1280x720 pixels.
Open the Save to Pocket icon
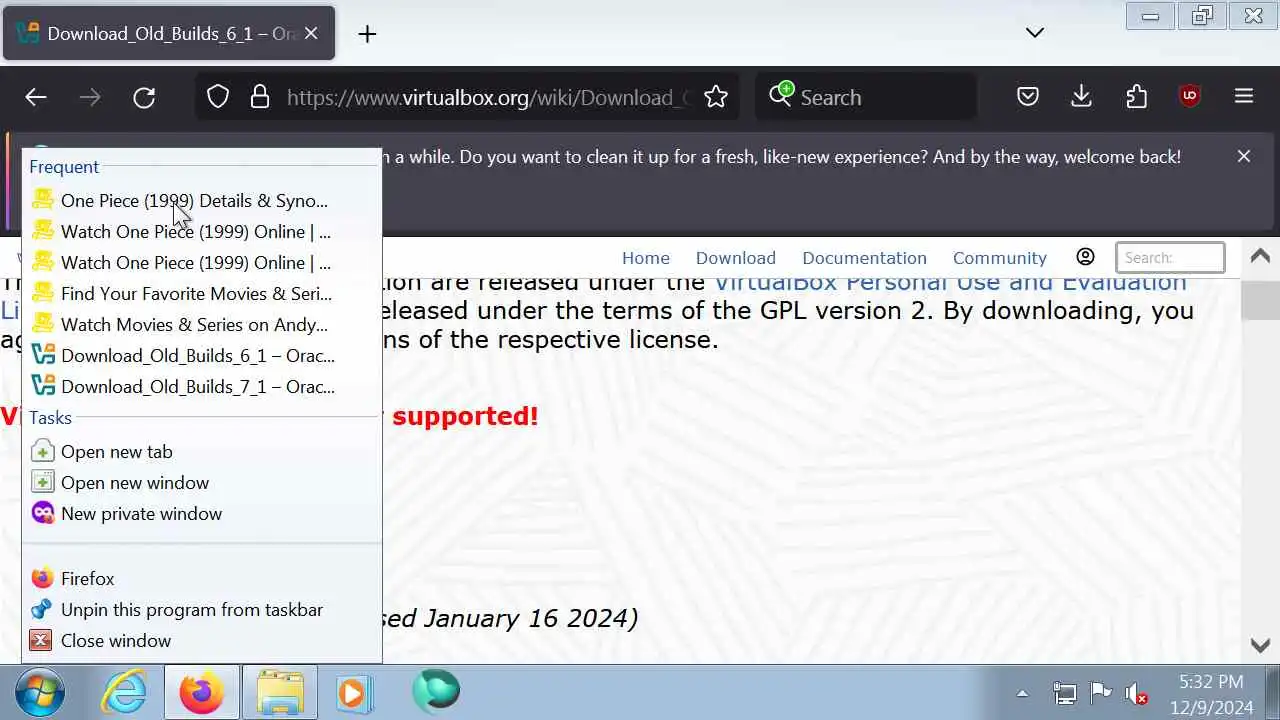tap(1028, 97)
